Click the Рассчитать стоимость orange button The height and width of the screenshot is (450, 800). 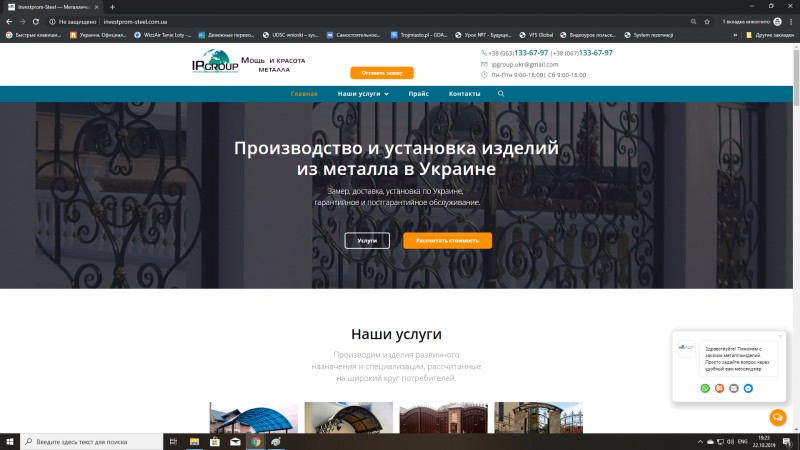[x=447, y=240]
